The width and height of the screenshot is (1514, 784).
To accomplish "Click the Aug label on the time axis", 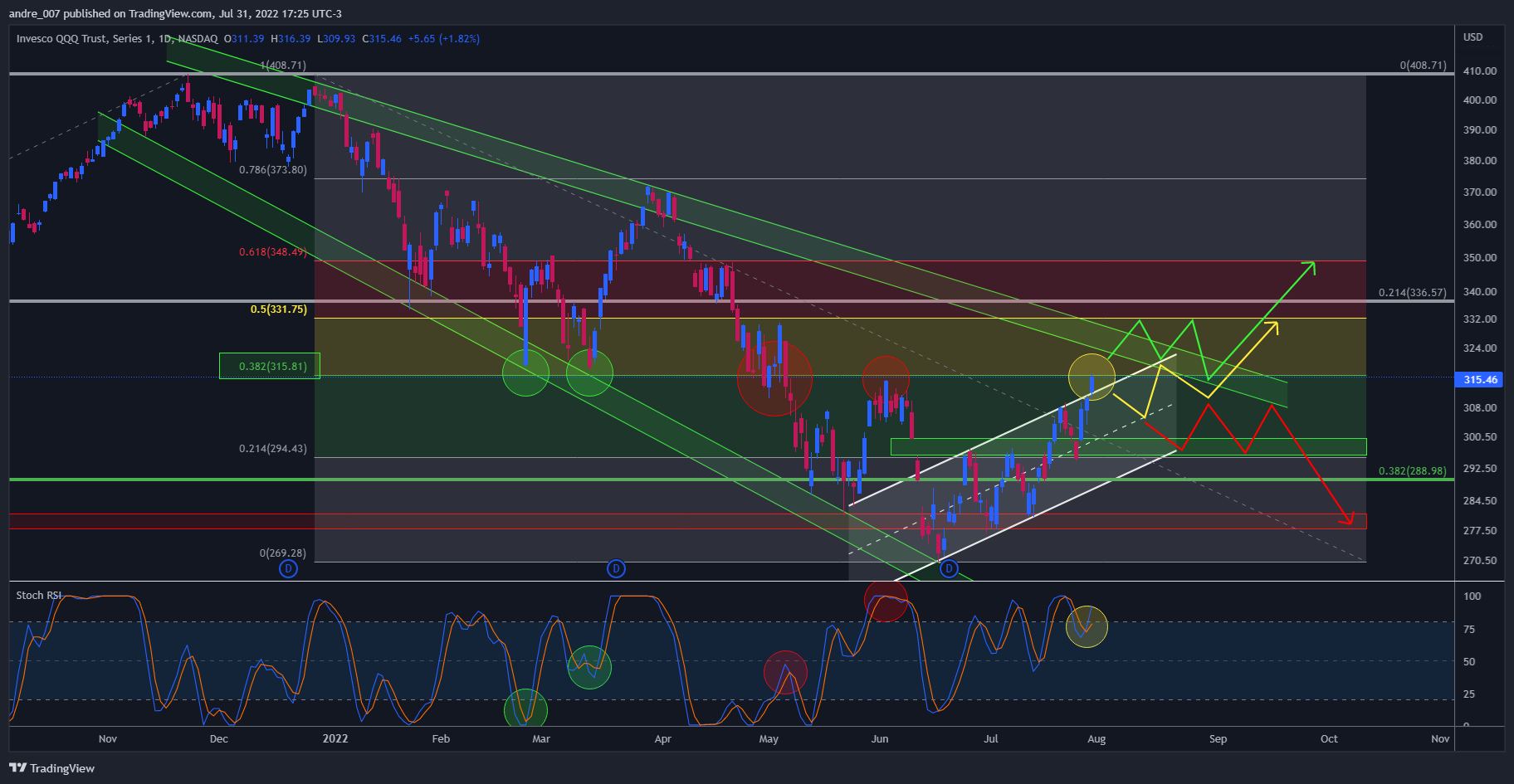I will [1096, 739].
